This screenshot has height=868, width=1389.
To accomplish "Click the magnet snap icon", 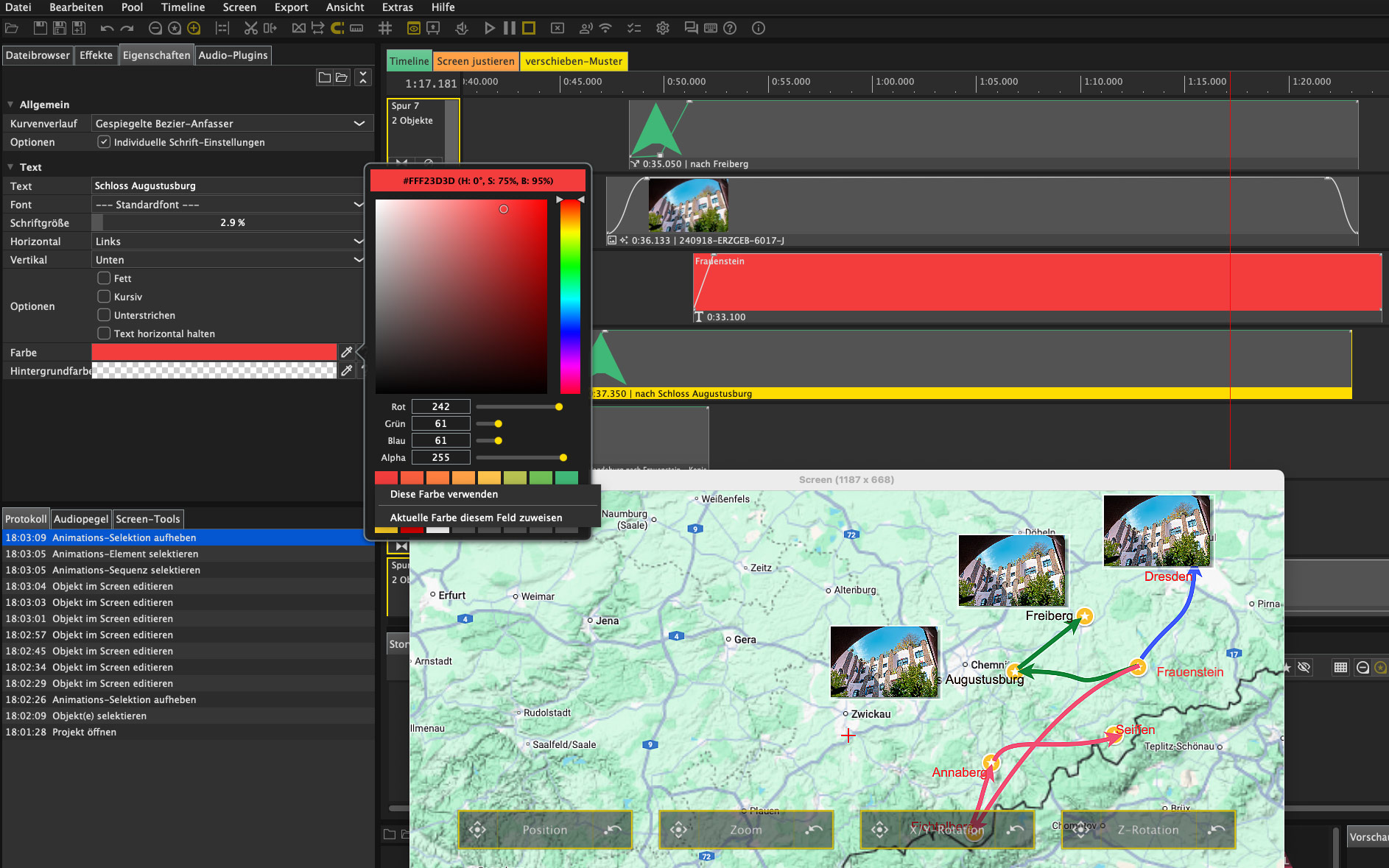I will (337, 28).
